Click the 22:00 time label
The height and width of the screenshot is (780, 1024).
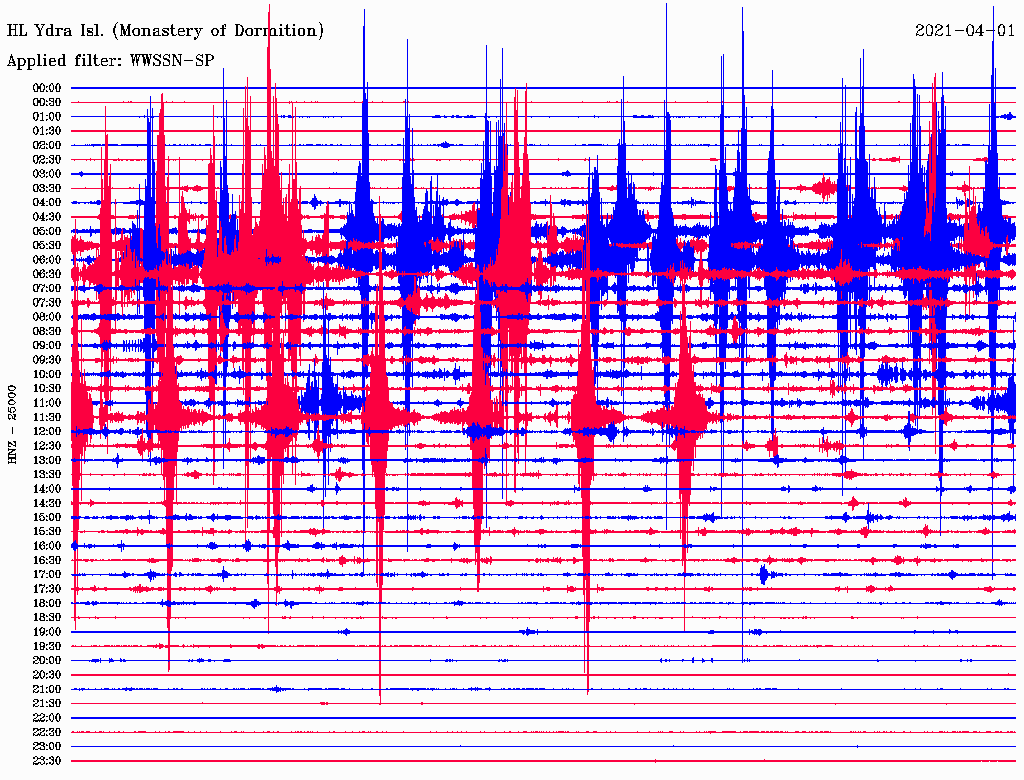[x=47, y=719]
